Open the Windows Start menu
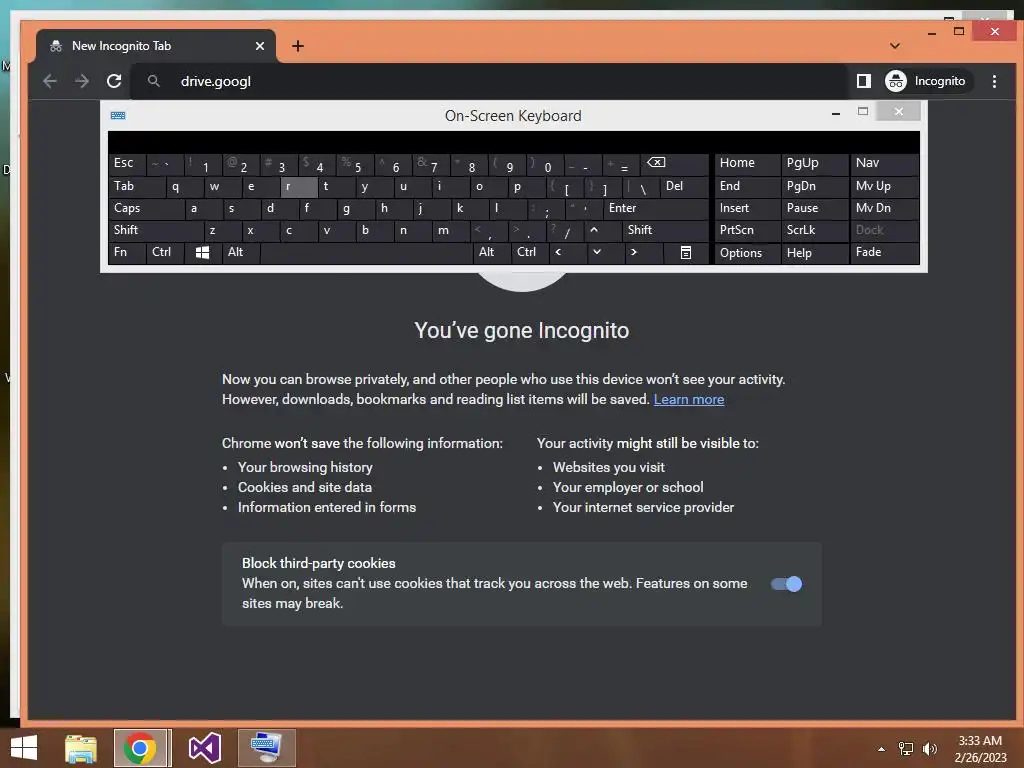The width and height of the screenshot is (1024, 768). [24, 748]
